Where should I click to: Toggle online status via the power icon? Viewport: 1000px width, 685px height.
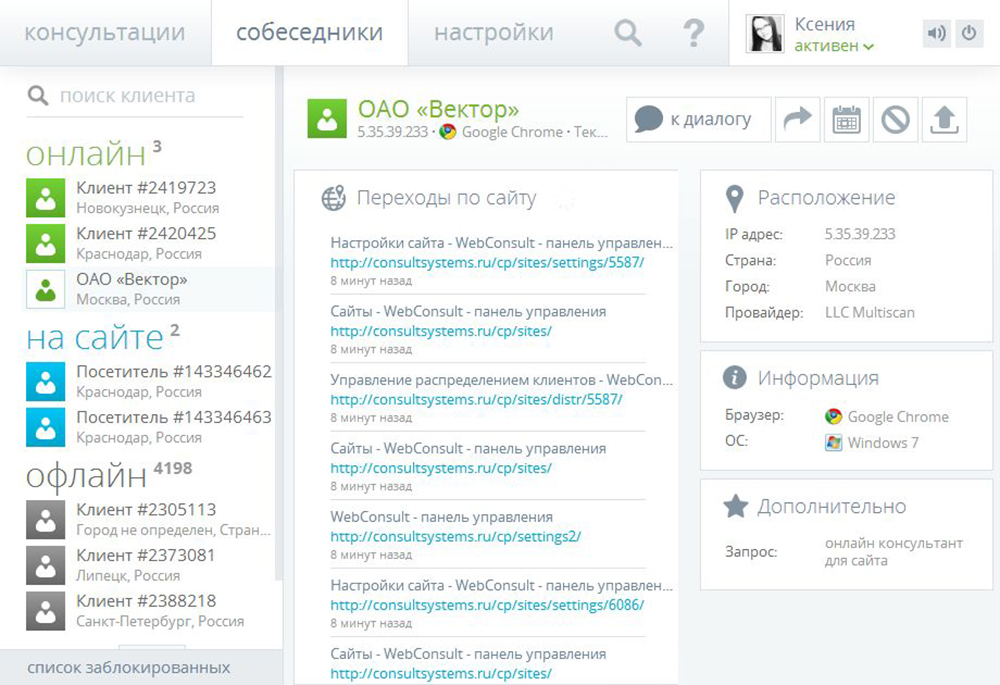click(x=969, y=32)
